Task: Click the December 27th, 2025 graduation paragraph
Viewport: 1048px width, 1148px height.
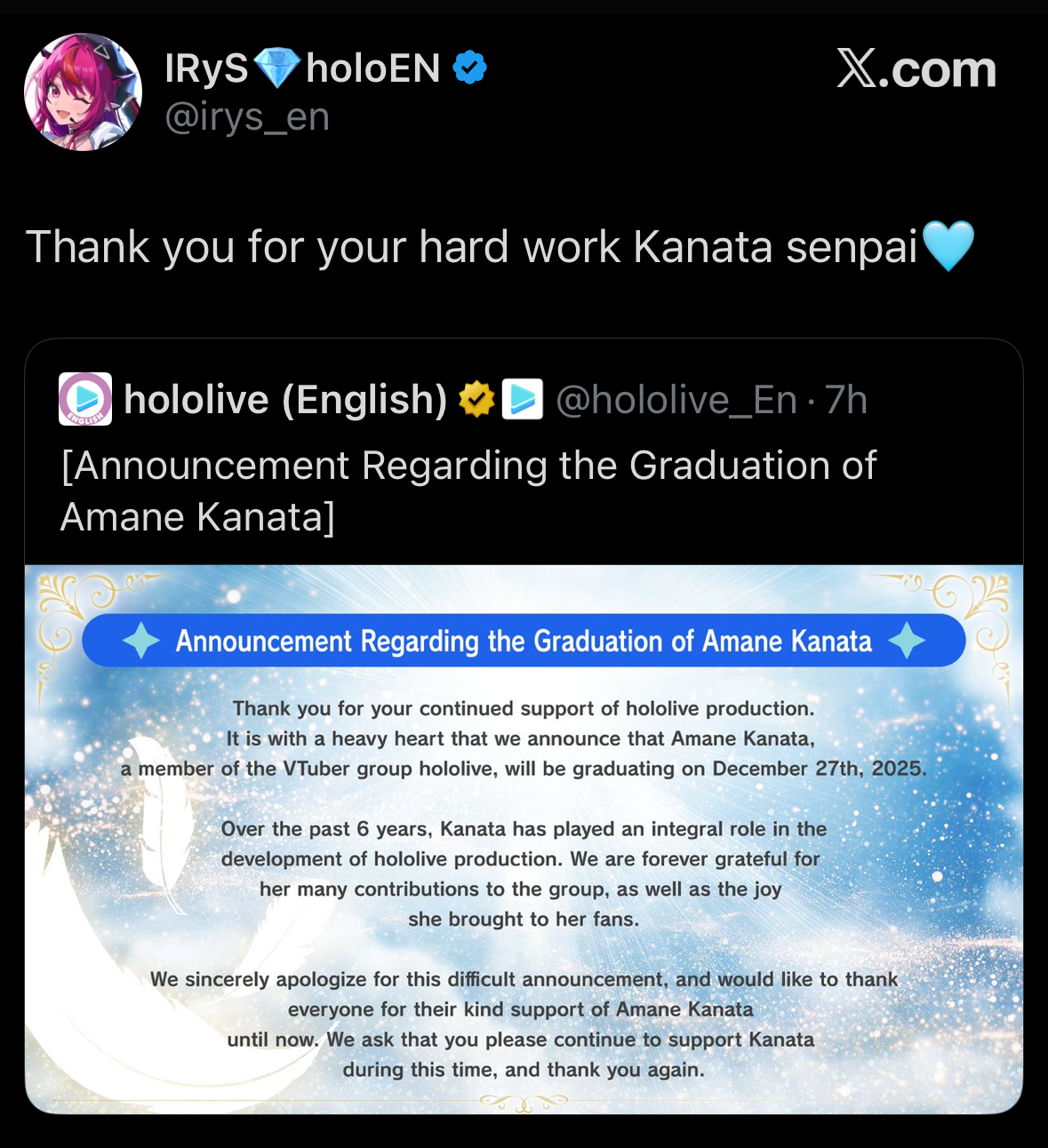Action: click(x=524, y=738)
